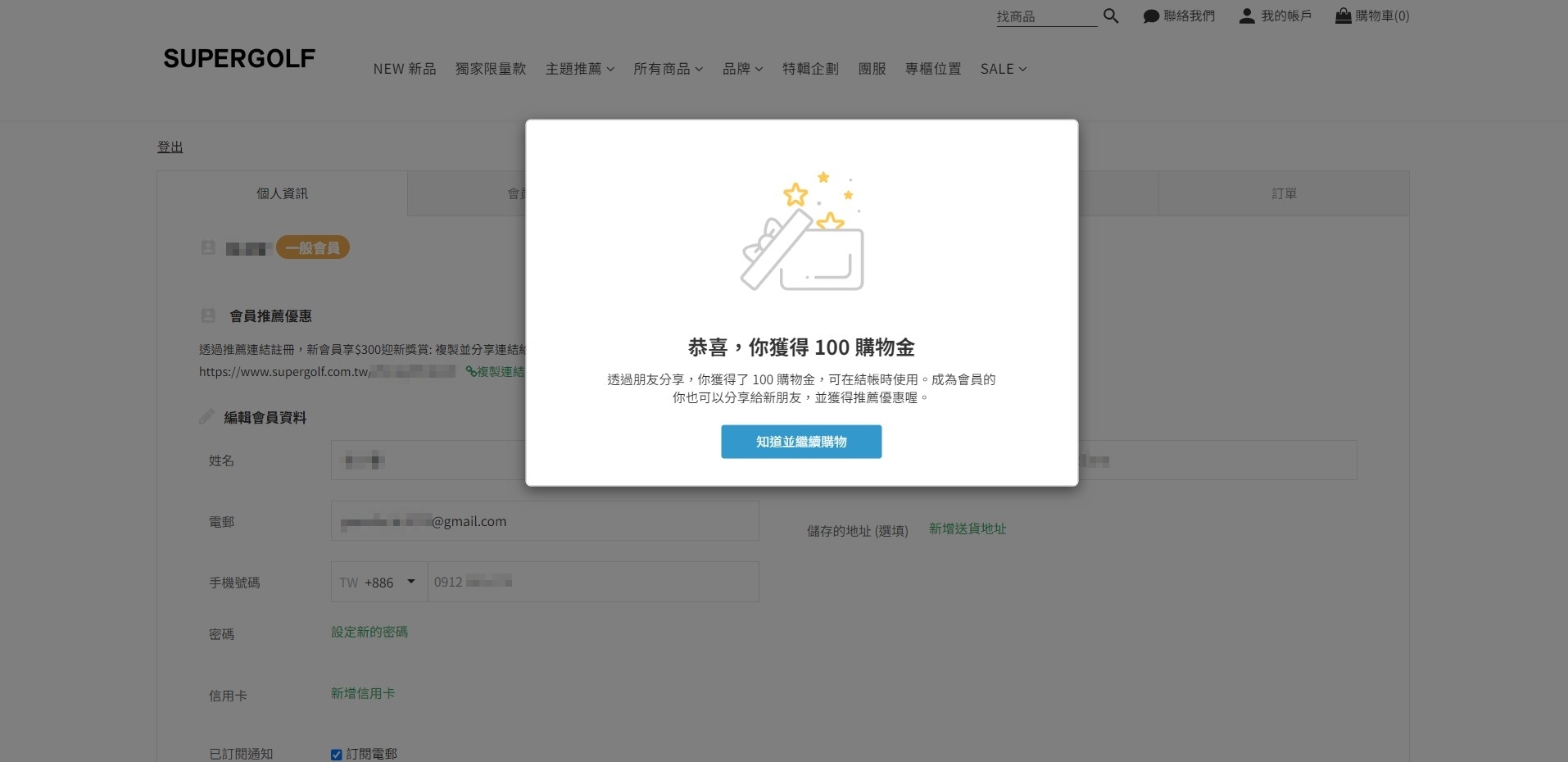Toggle the 訂閱電郵 checkbox
The width and height of the screenshot is (1568, 762).
[x=336, y=755]
